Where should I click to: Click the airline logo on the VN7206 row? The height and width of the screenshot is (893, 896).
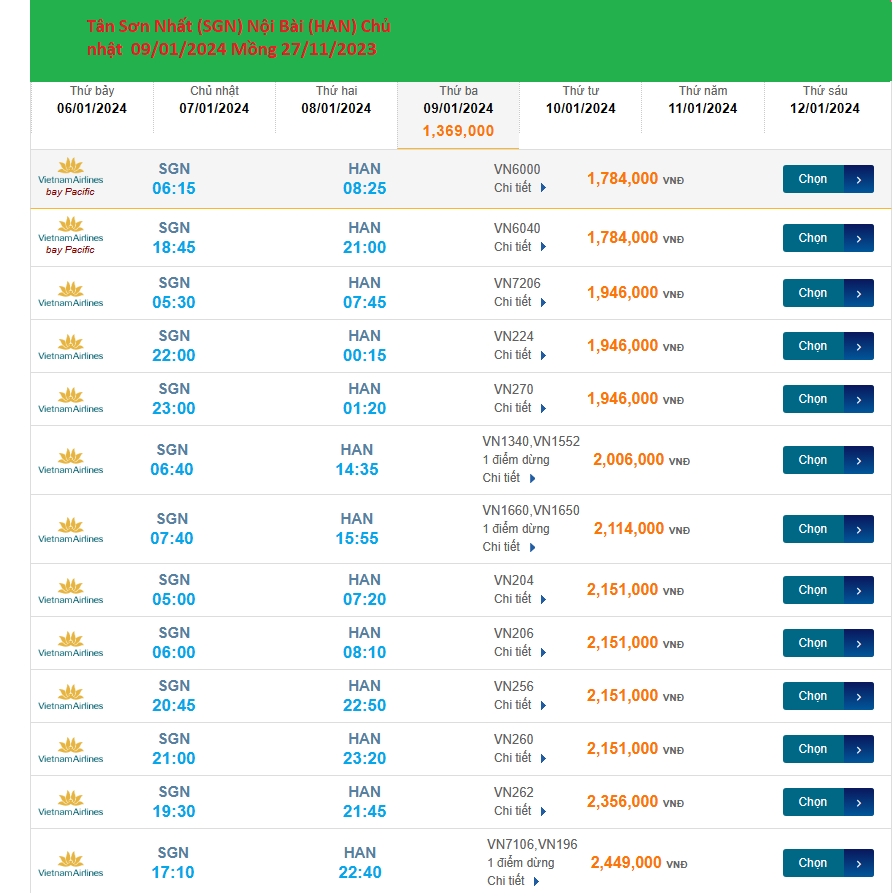tap(70, 293)
